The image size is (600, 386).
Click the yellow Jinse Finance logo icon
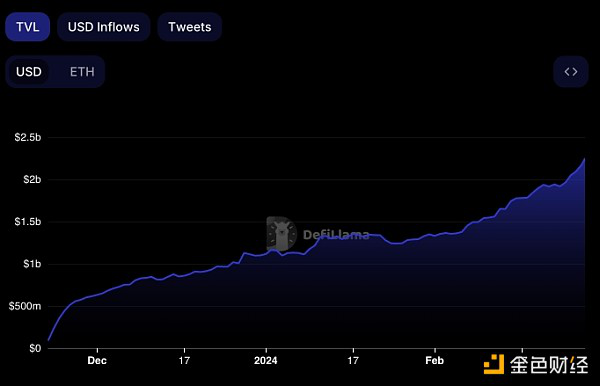494,364
